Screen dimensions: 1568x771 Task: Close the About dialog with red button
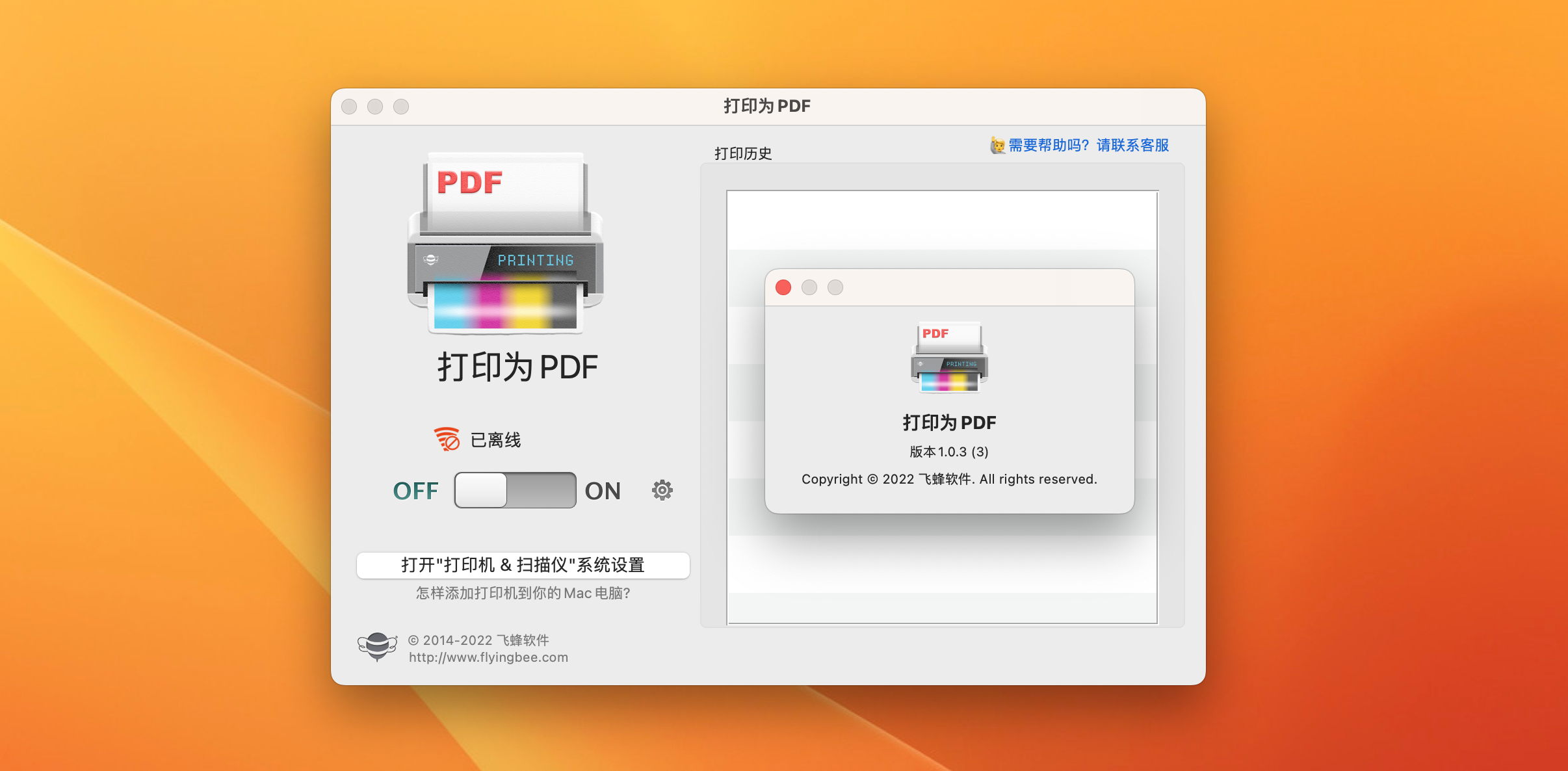click(x=783, y=287)
